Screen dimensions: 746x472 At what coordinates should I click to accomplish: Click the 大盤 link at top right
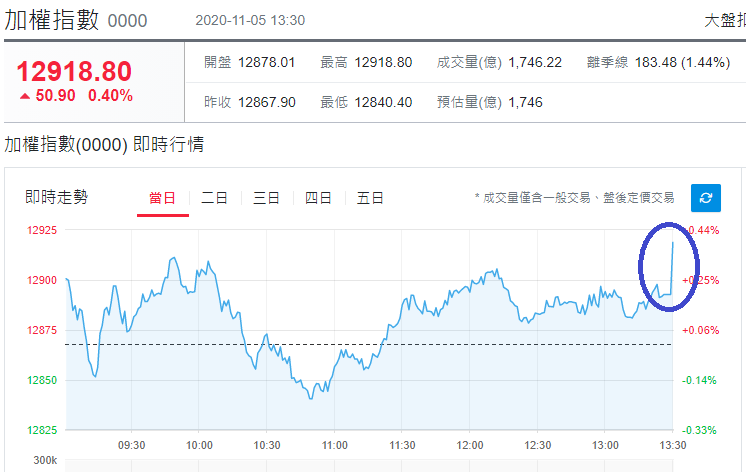pyautogui.click(x=725, y=20)
